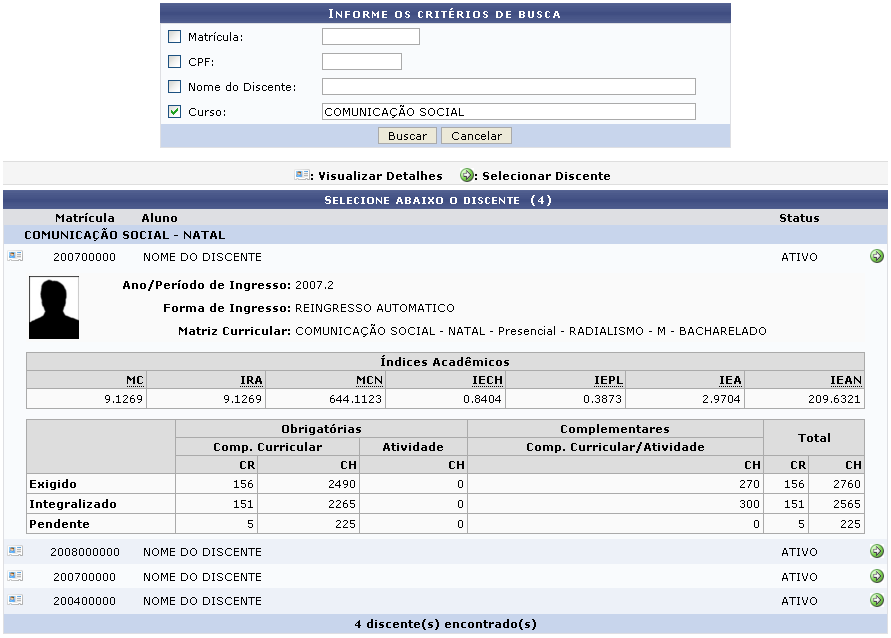Click the IEA index abbreviation header

pyautogui.click(x=730, y=380)
